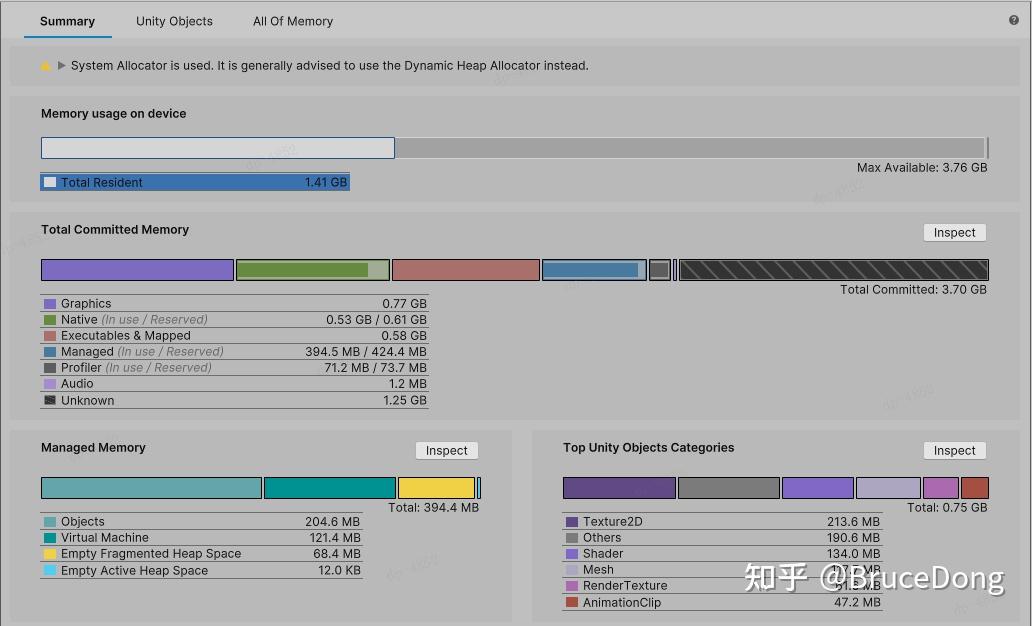Select the Graphics segment in the committed memory bar
Viewport: 1032px width, 626px height.
[x=137, y=269]
